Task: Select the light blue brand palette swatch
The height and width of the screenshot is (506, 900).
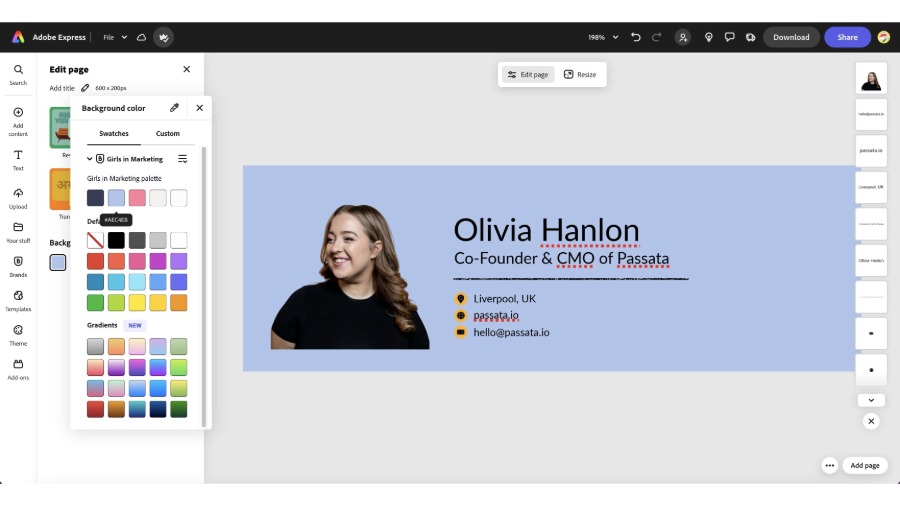Action: point(116,198)
